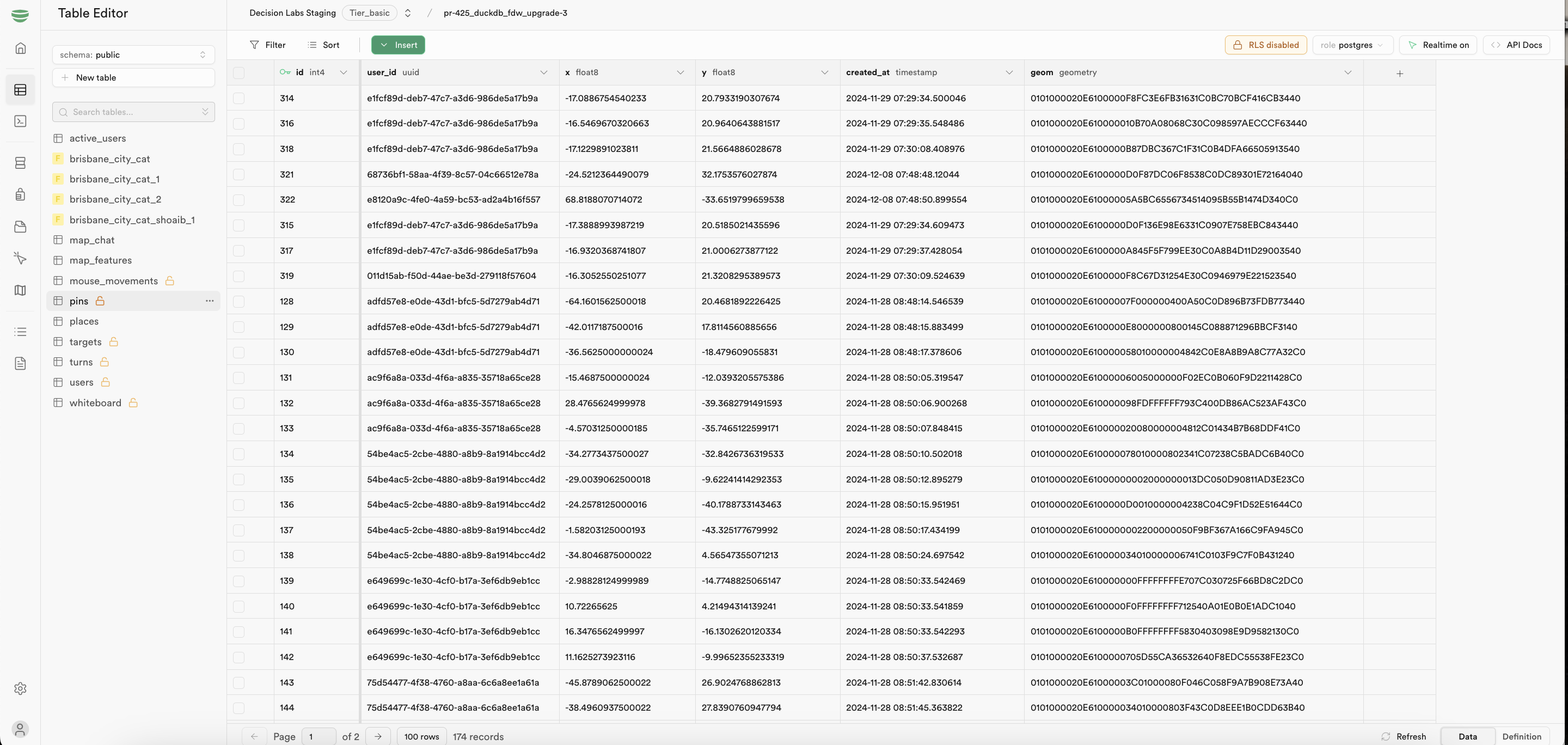Select the checkbox for row id 128
1568x745 pixels.
pyautogui.click(x=238, y=301)
